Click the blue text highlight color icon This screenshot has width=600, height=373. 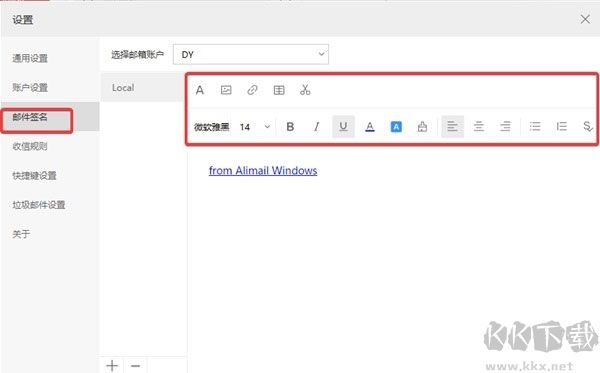(x=396, y=127)
